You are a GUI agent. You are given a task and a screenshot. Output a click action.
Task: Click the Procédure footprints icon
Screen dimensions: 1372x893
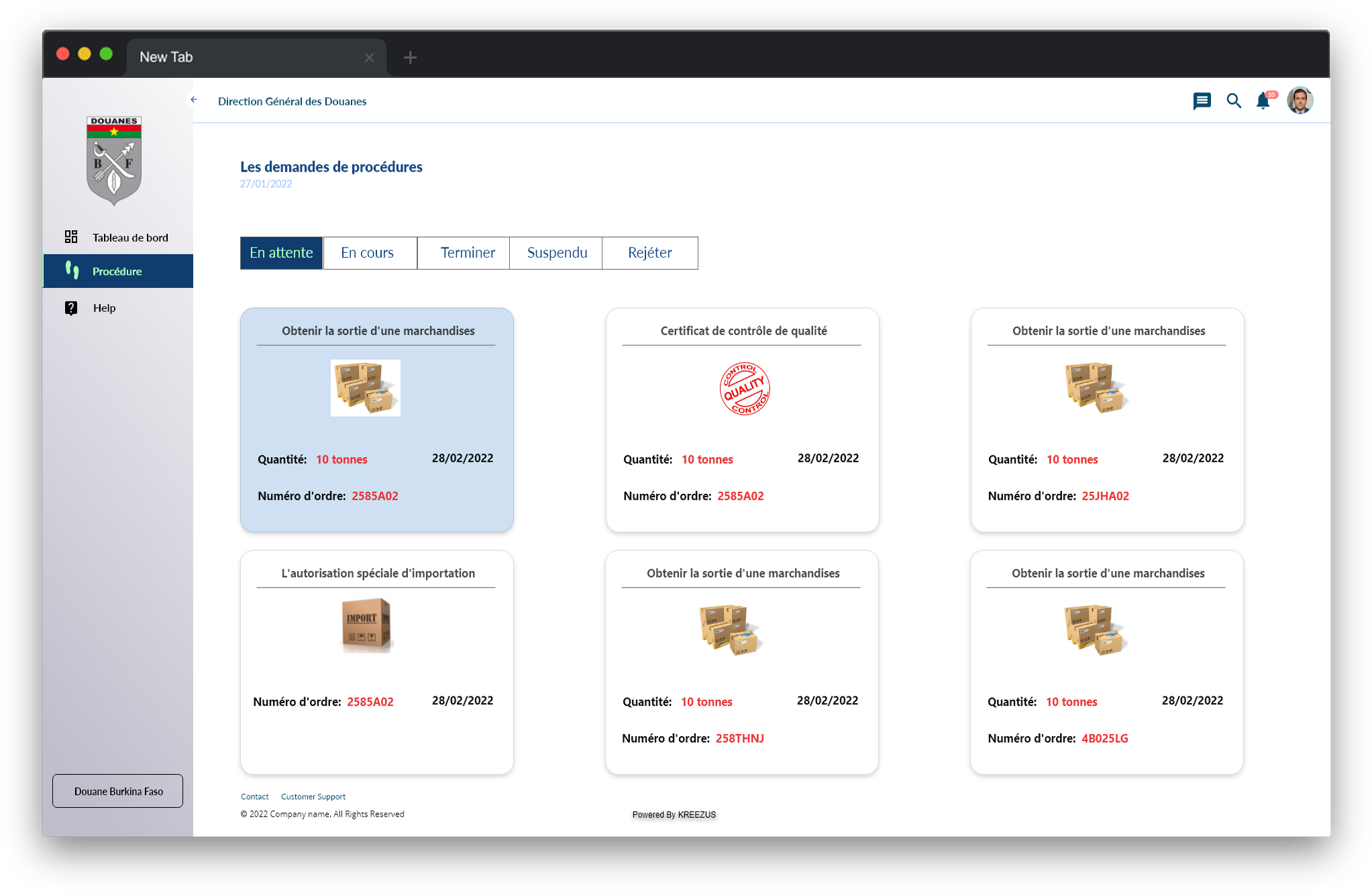[x=72, y=270]
